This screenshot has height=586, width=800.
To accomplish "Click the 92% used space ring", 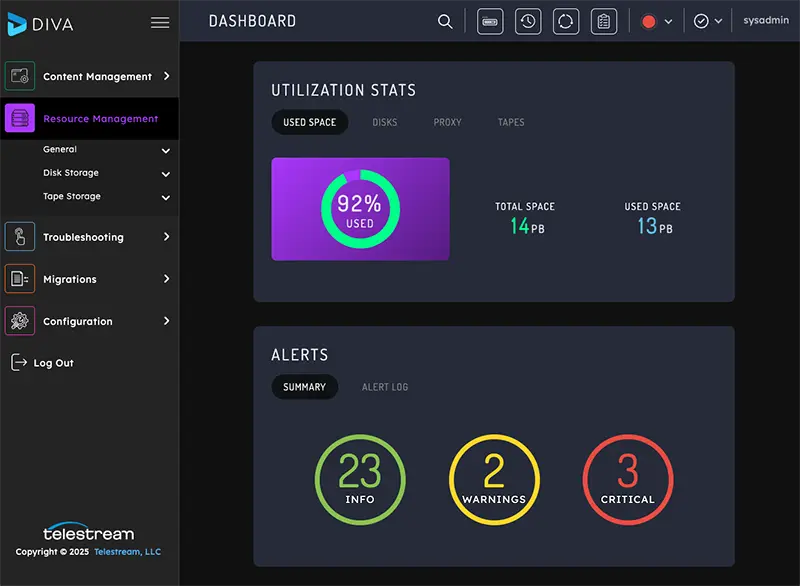I will click(x=360, y=209).
